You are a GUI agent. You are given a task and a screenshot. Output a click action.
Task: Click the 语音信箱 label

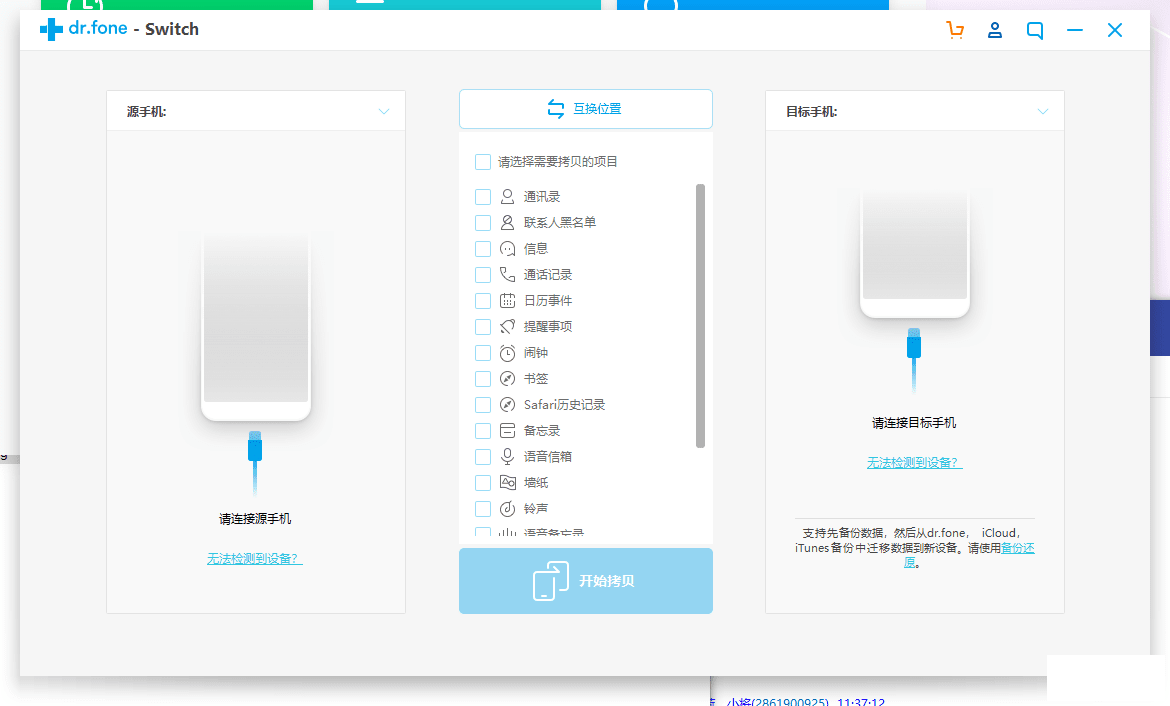[x=548, y=457]
